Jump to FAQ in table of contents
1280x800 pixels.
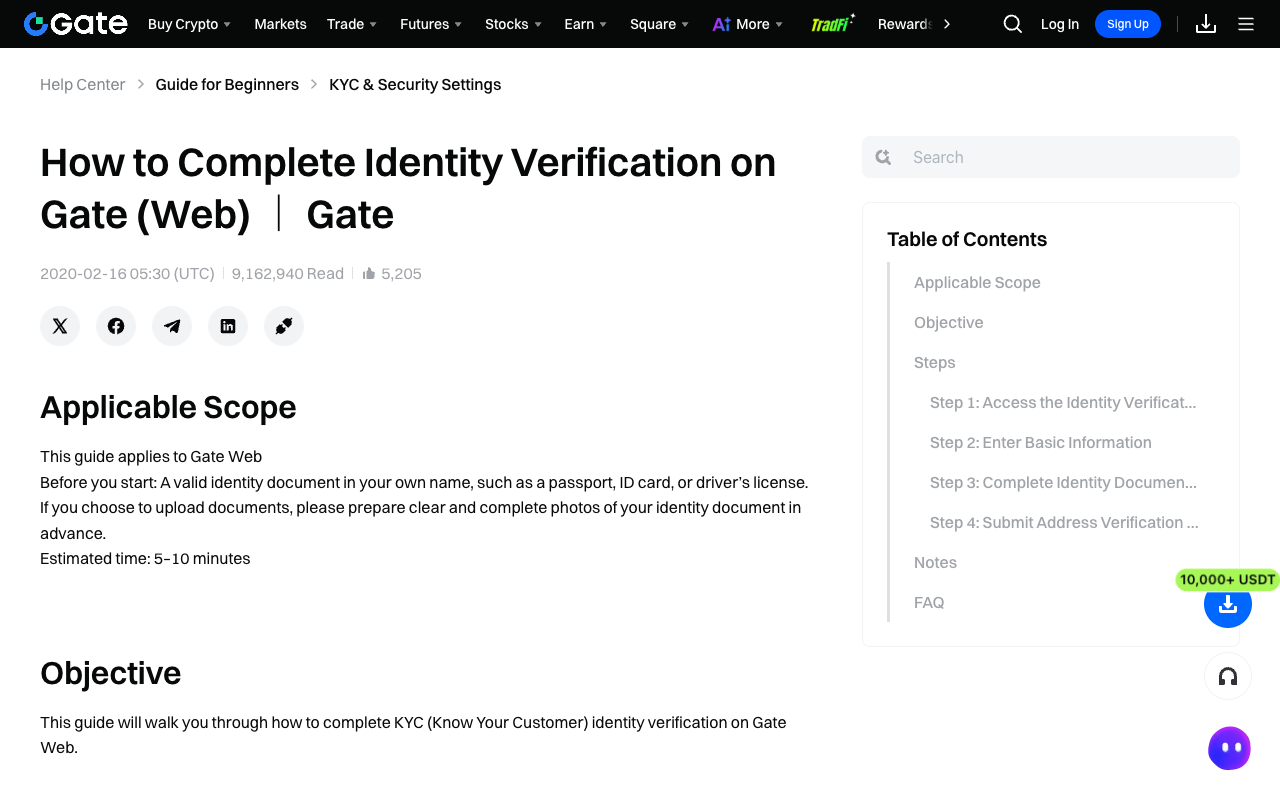coord(929,603)
